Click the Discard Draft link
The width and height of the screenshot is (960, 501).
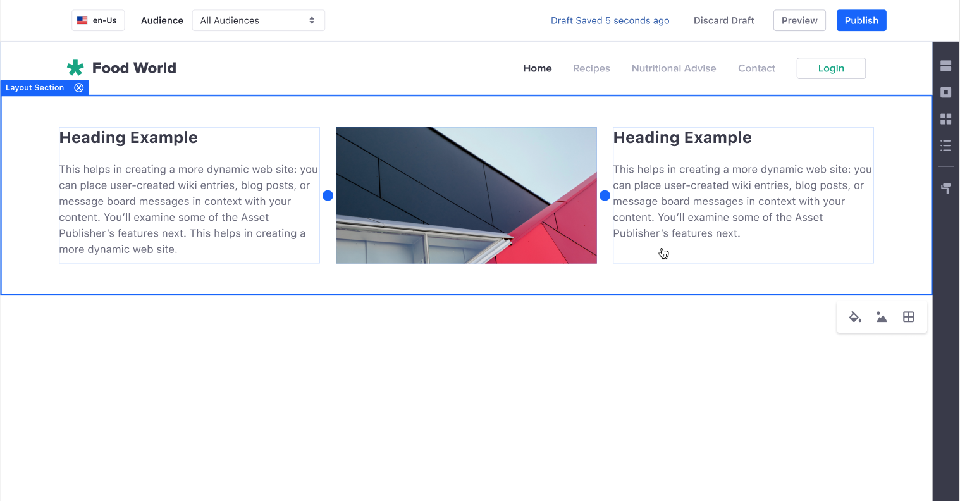(723, 20)
